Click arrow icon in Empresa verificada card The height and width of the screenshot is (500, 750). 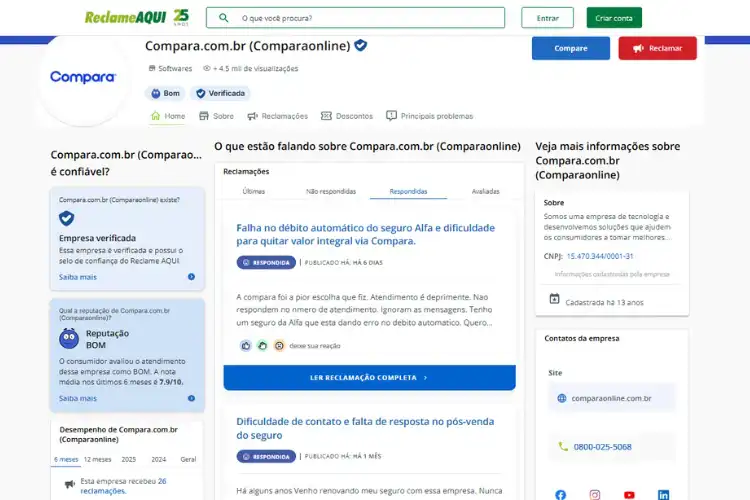click(x=191, y=277)
